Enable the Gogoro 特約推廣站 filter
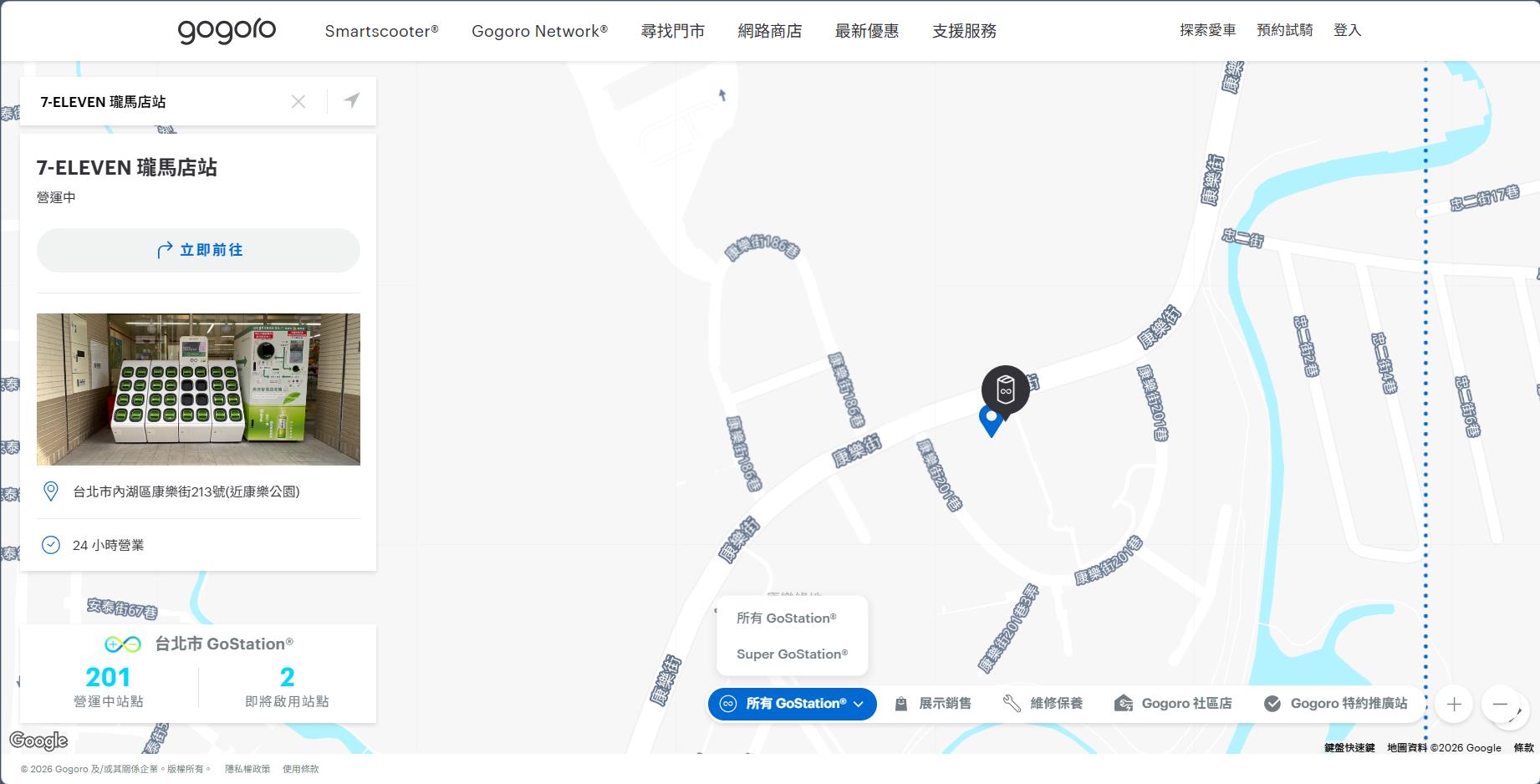Viewport: 1540px width, 784px height. (x=1336, y=704)
